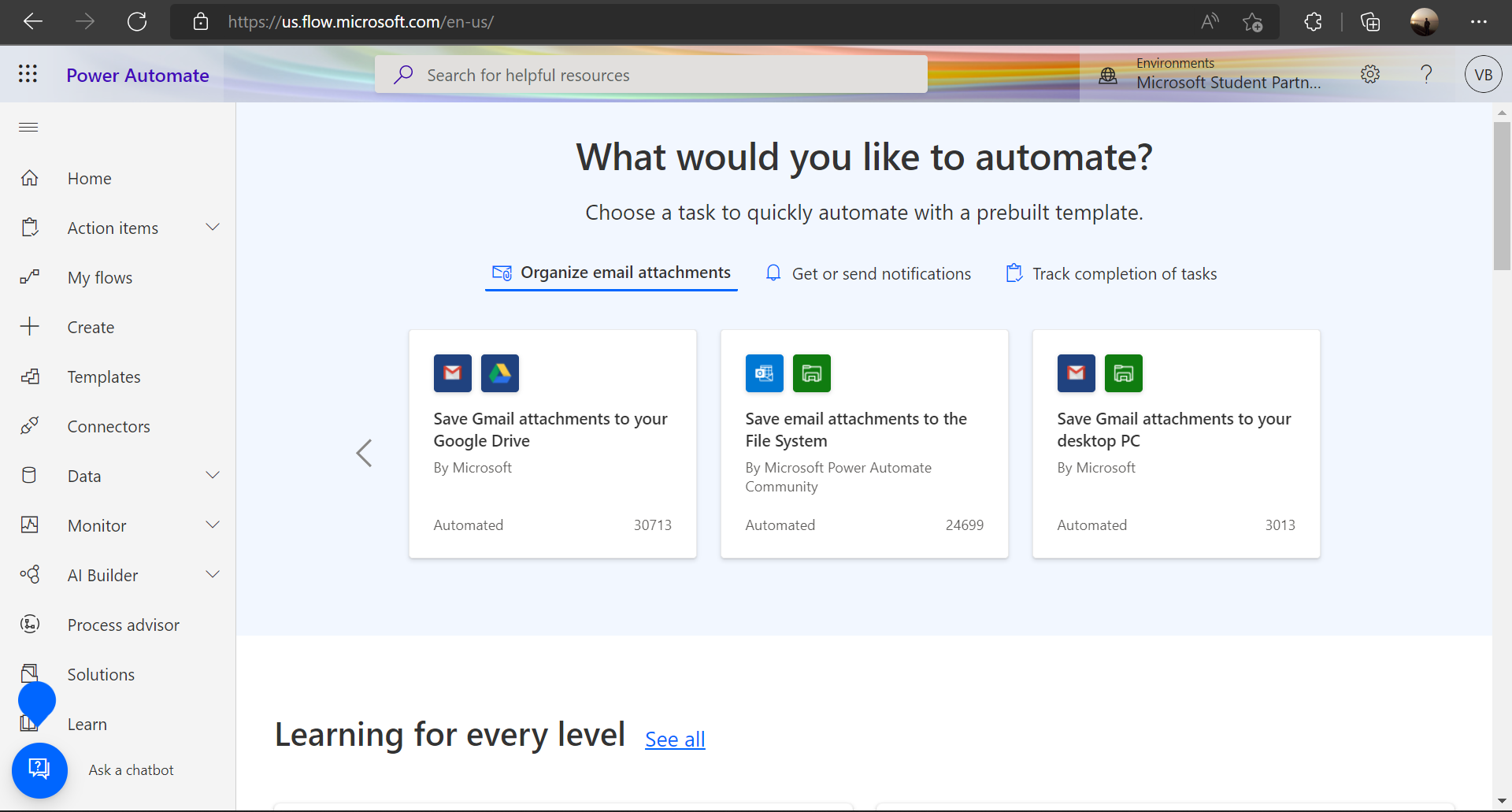Click the Action items clipboard icon
This screenshot has height=812, width=1512.
(30, 228)
